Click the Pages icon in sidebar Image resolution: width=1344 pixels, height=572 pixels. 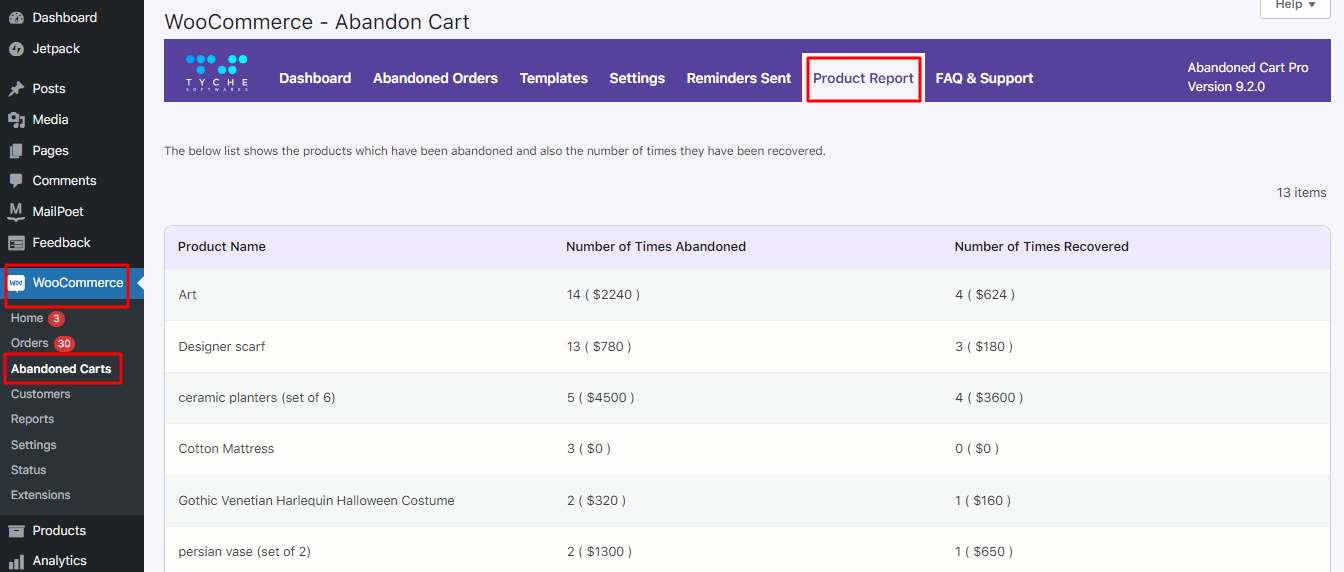(16, 151)
